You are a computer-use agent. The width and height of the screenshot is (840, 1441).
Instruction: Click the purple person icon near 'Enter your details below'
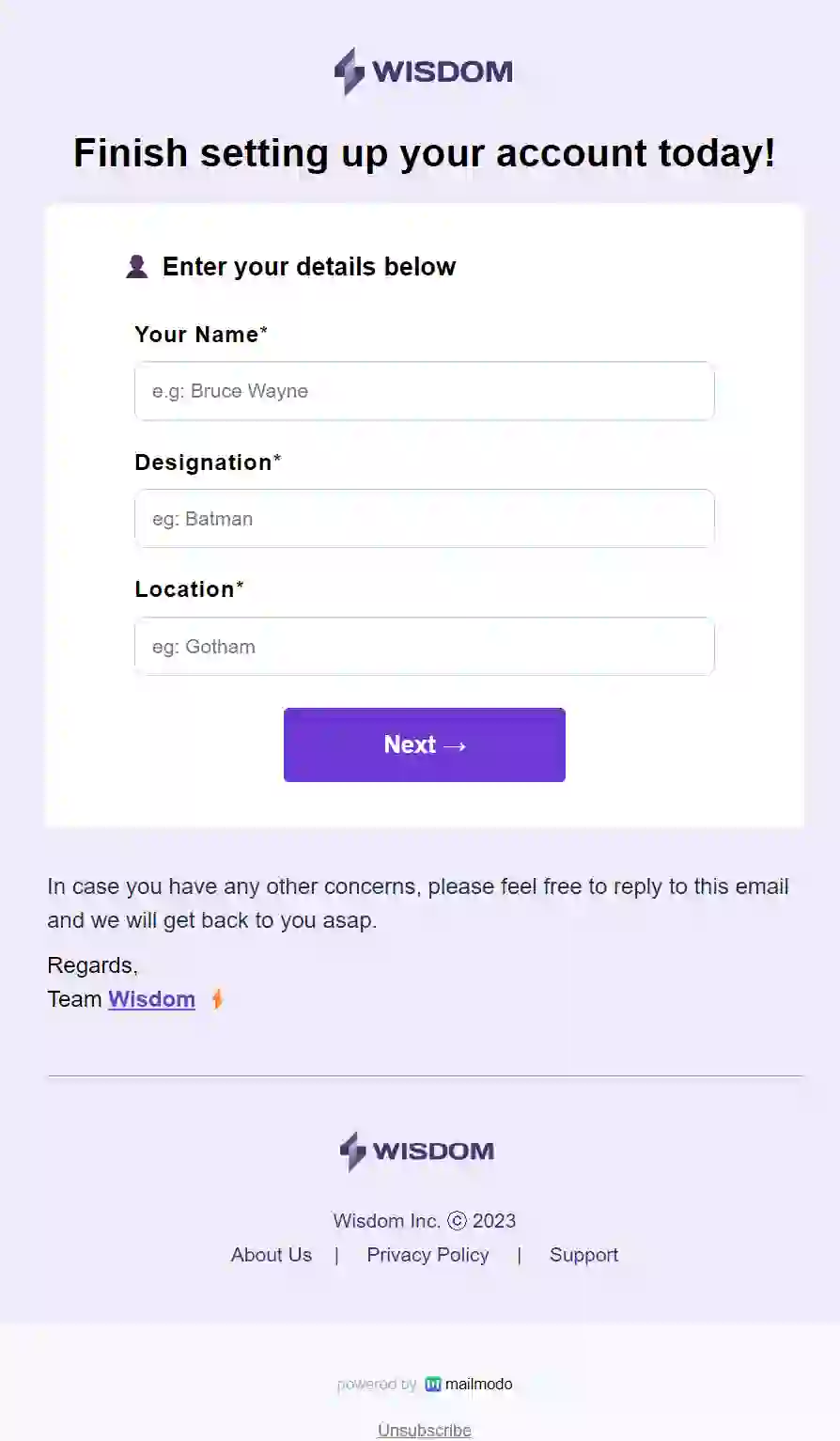pyautogui.click(x=138, y=267)
